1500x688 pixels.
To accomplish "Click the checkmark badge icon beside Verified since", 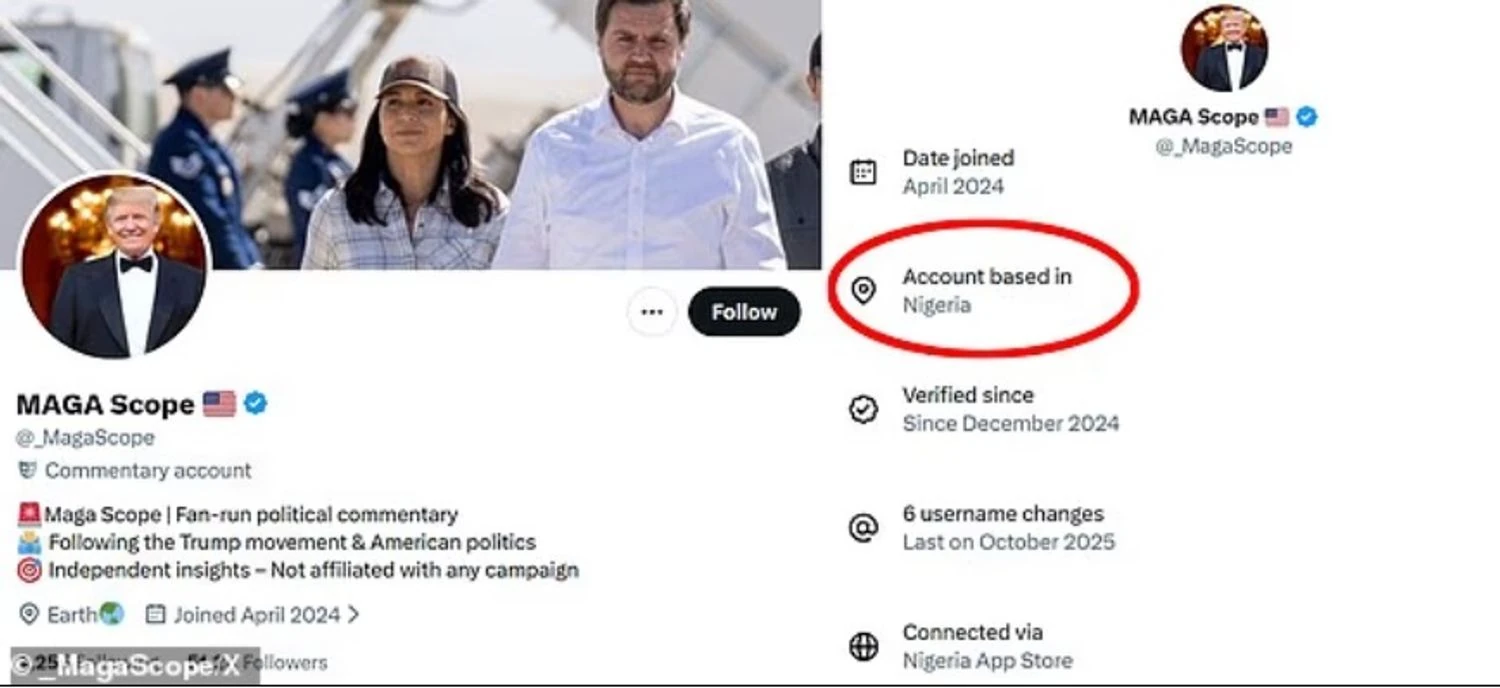I will [x=863, y=409].
